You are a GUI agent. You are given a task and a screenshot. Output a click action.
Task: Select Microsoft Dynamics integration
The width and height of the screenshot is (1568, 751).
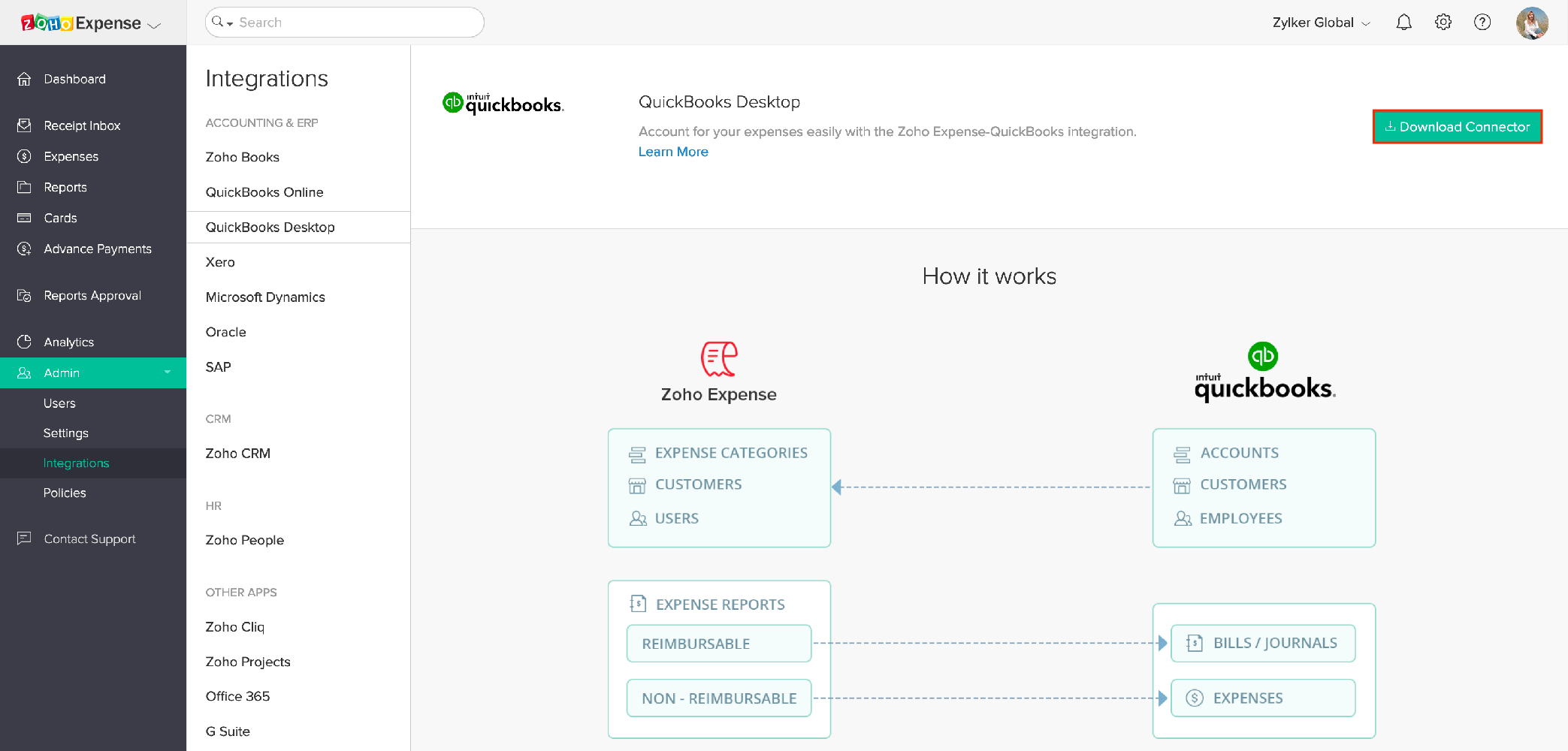(265, 297)
